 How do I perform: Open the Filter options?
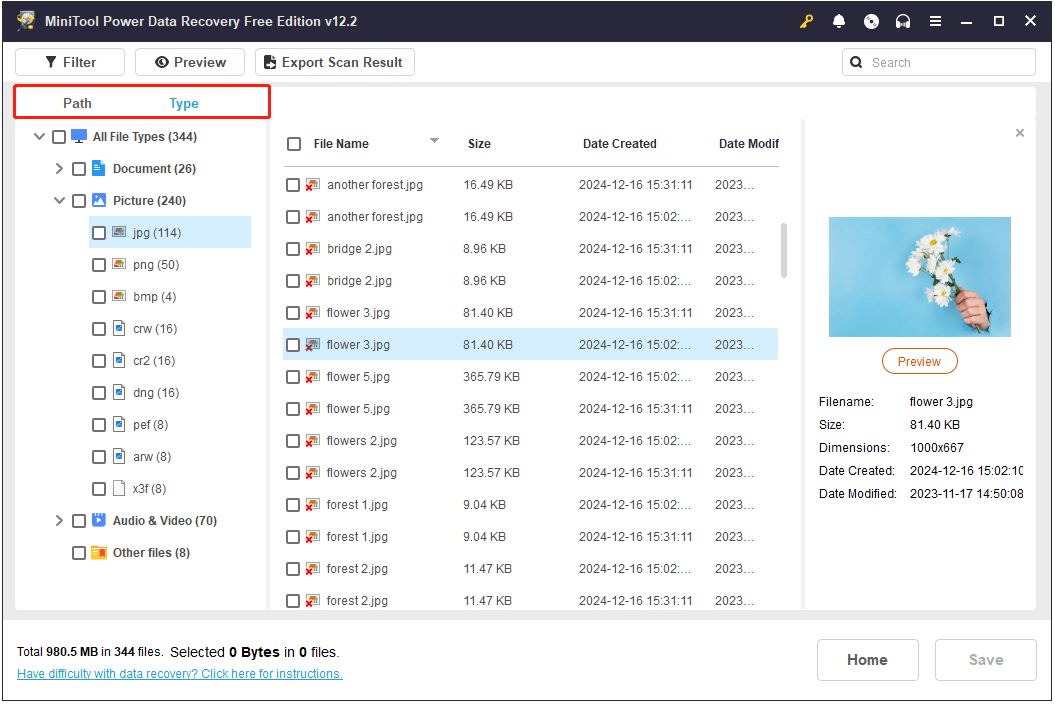[69, 61]
